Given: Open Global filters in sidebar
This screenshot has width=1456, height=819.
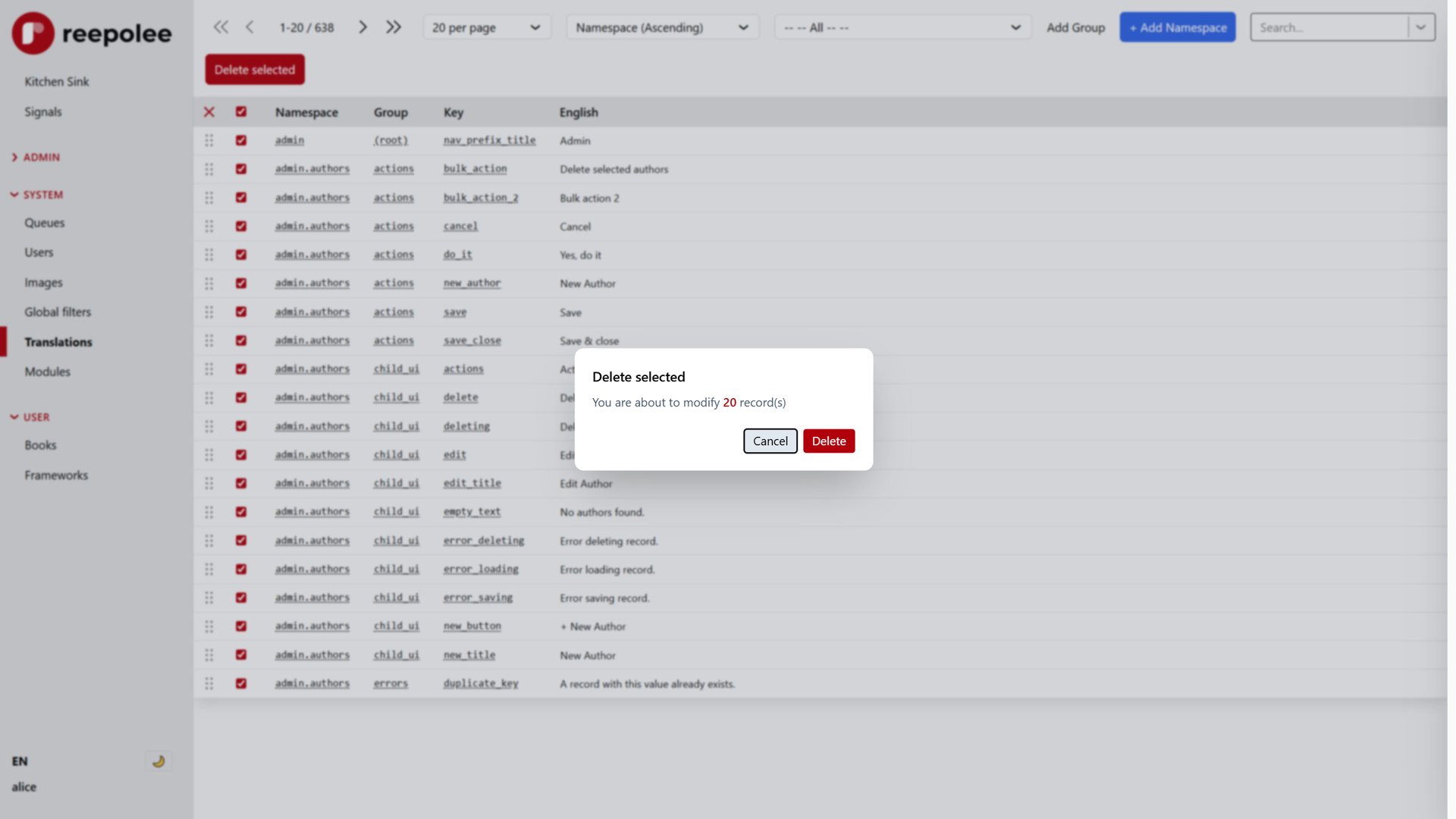Looking at the screenshot, I should coord(58,312).
